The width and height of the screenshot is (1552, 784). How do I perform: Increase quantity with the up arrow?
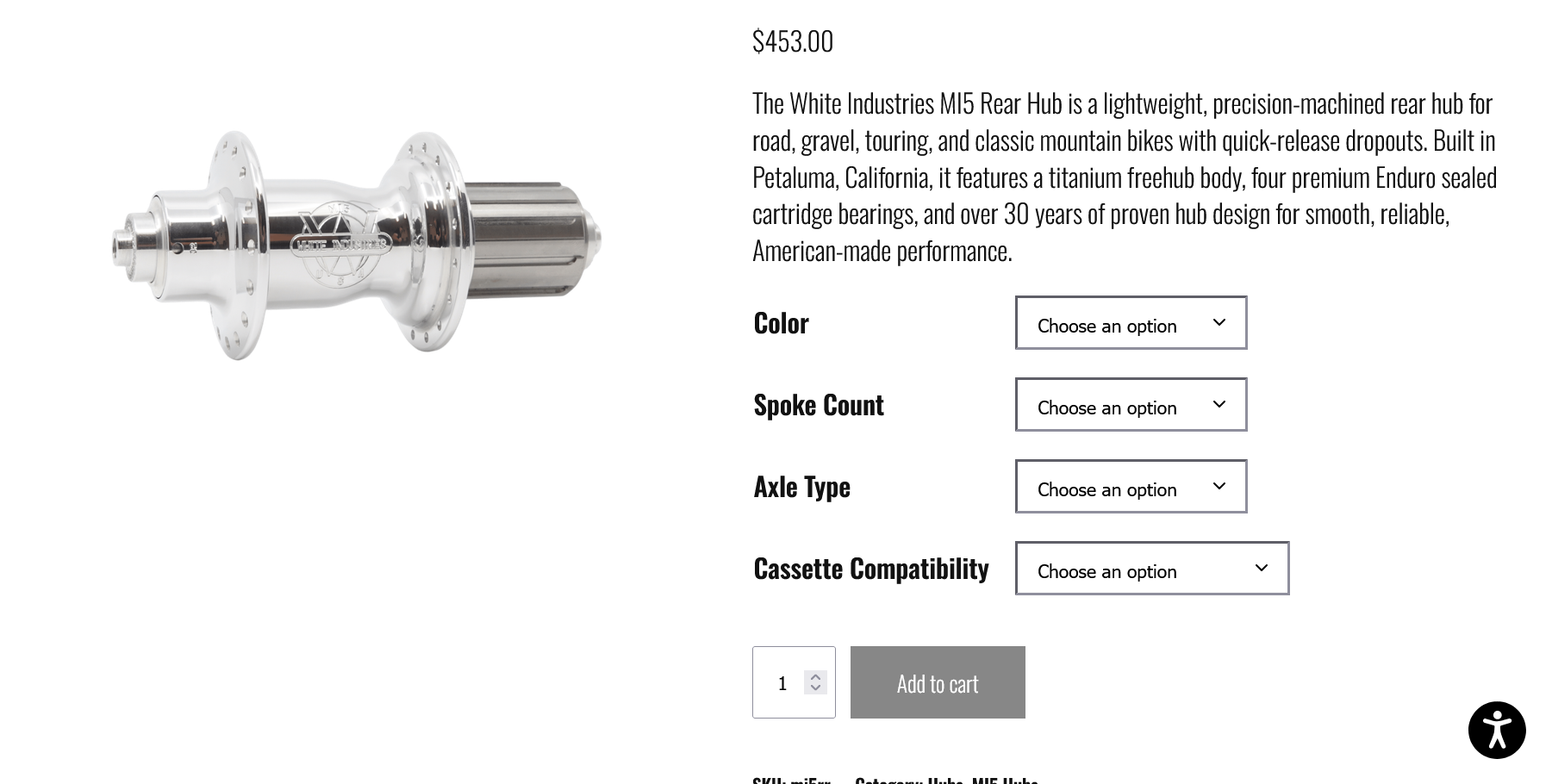click(x=815, y=676)
